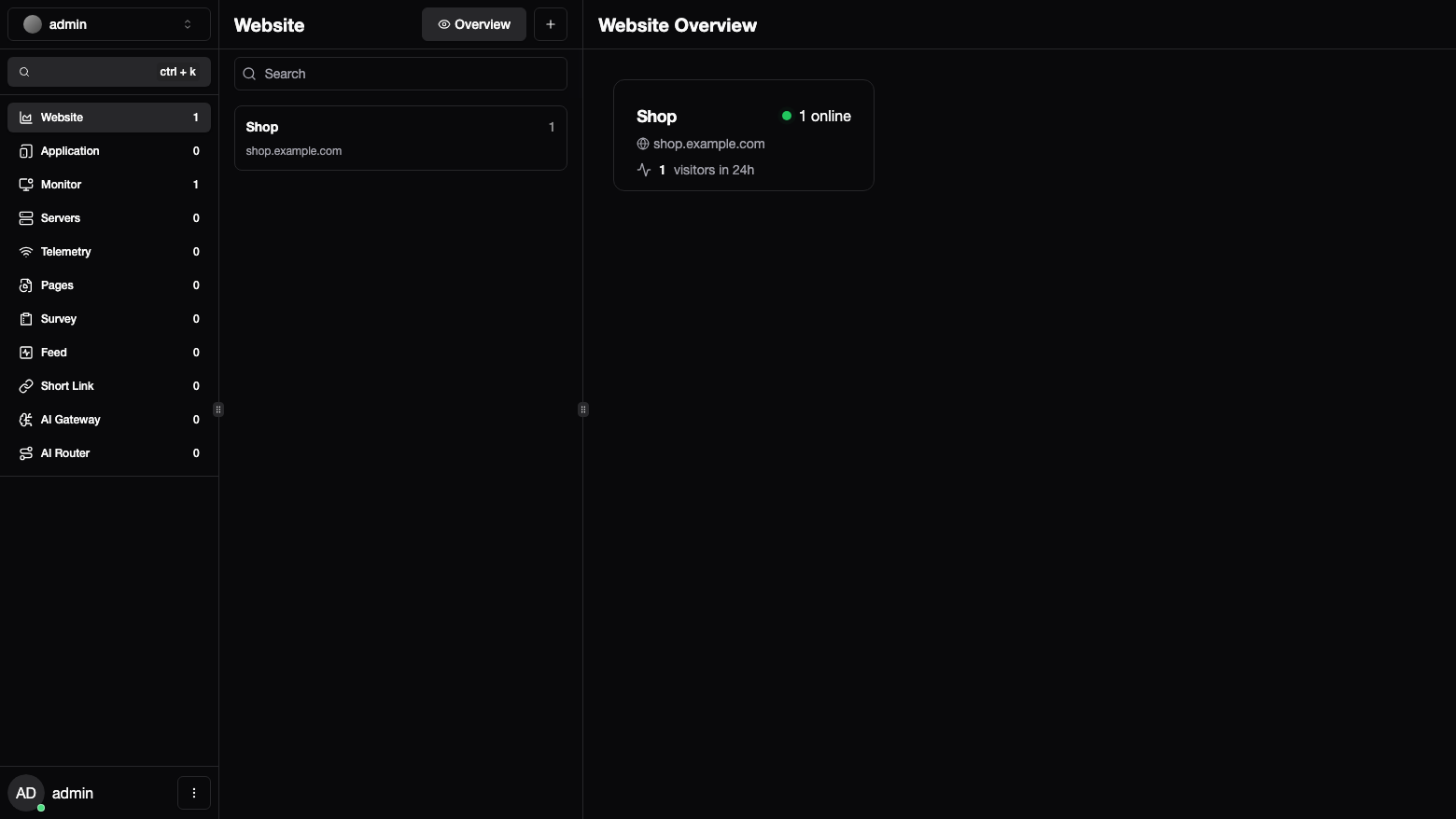Click the list panel resize handle grip
Screen dimensions: 1456x819
(583, 409)
